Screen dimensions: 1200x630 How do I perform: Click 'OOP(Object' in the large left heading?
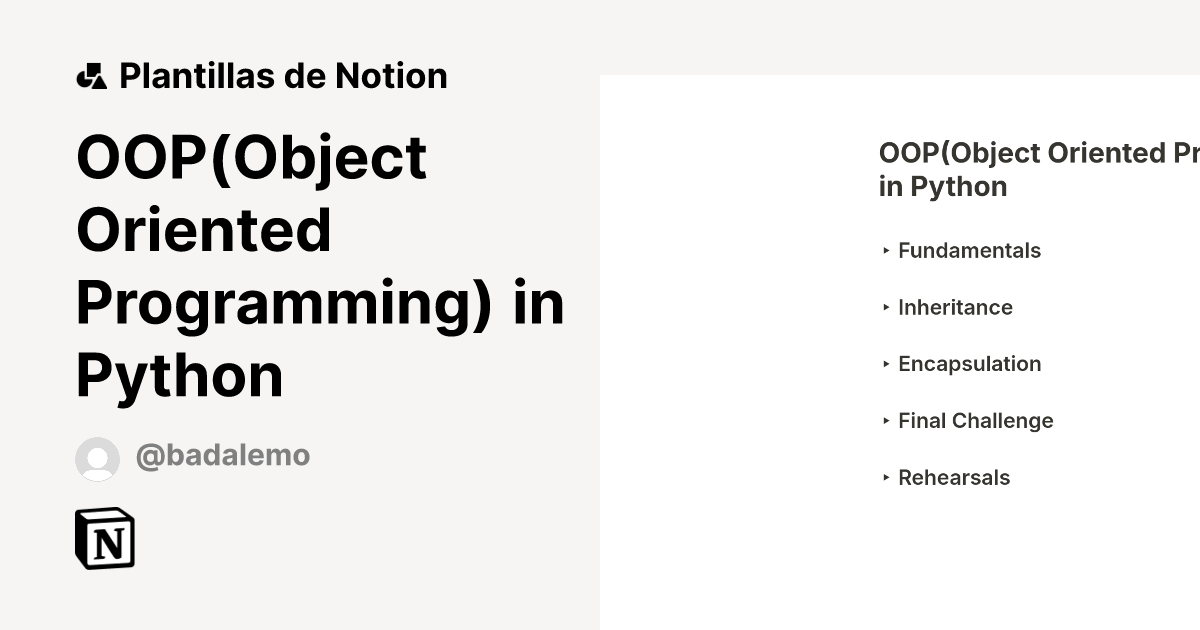point(251,158)
